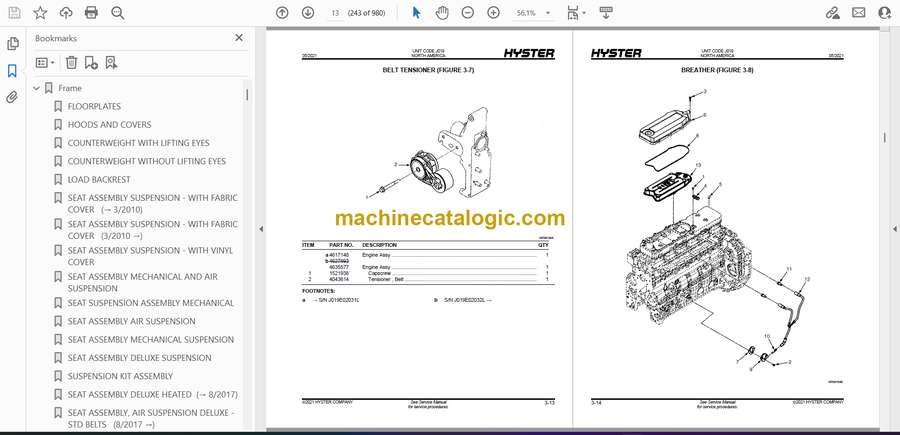Screen dimensions: 900x435
Task: Click BREATHER (FIGURE 3-8) heading
Action: pyautogui.click(x=717, y=70)
